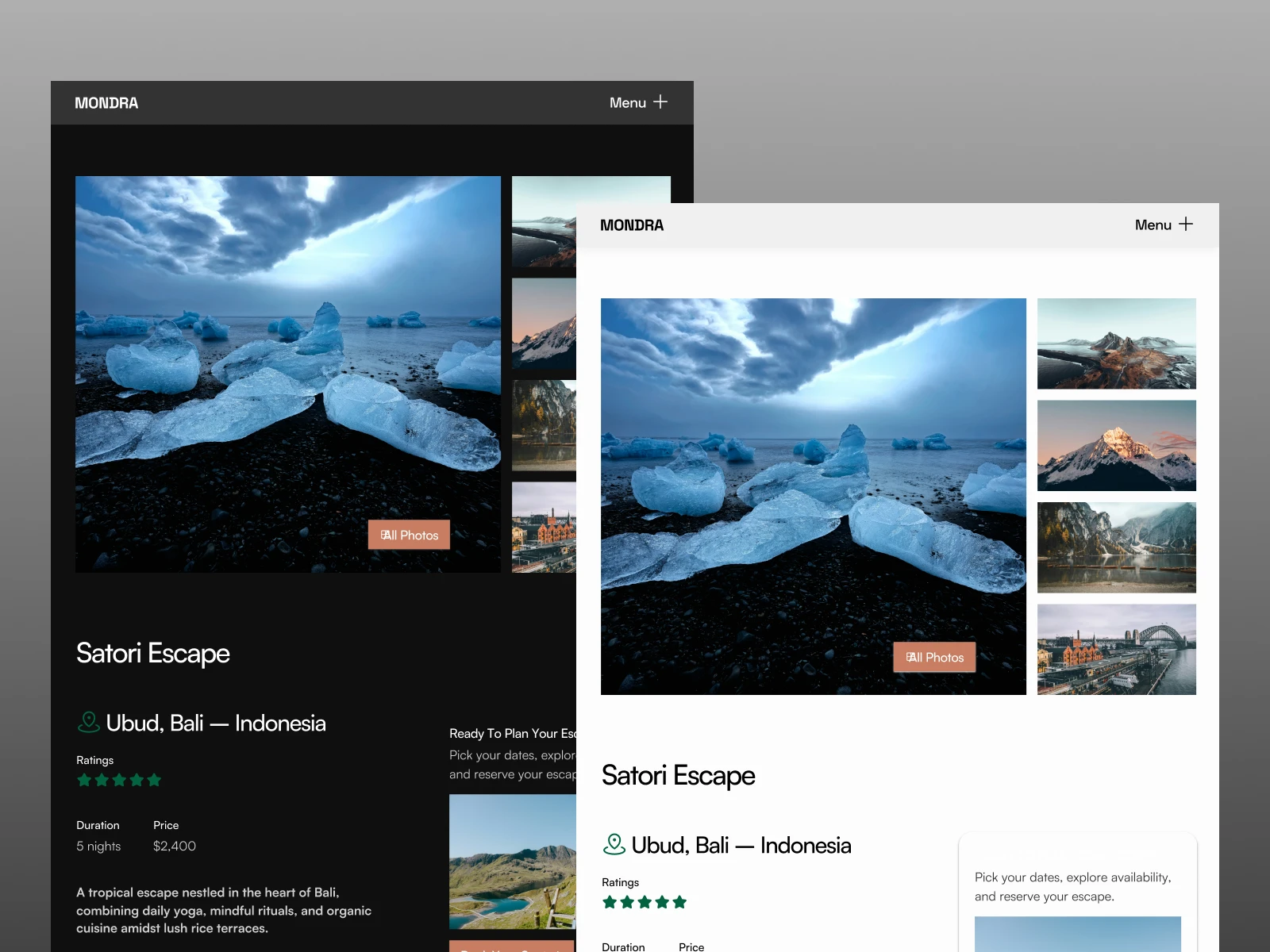The height and width of the screenshot is (952, 1270).
Task: Click Ubud, Bali — Indonesia text in light window
Action: pyautogui.click(x=741, y=845)
